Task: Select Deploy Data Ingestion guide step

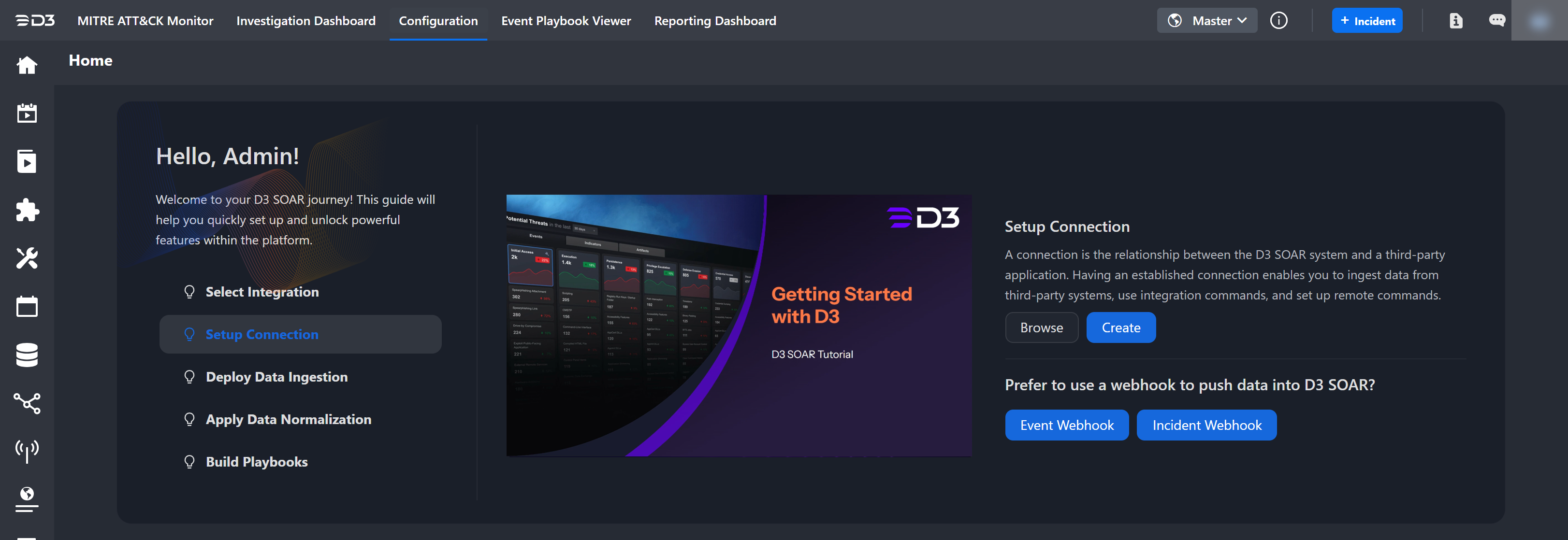Action: point(276,377)
